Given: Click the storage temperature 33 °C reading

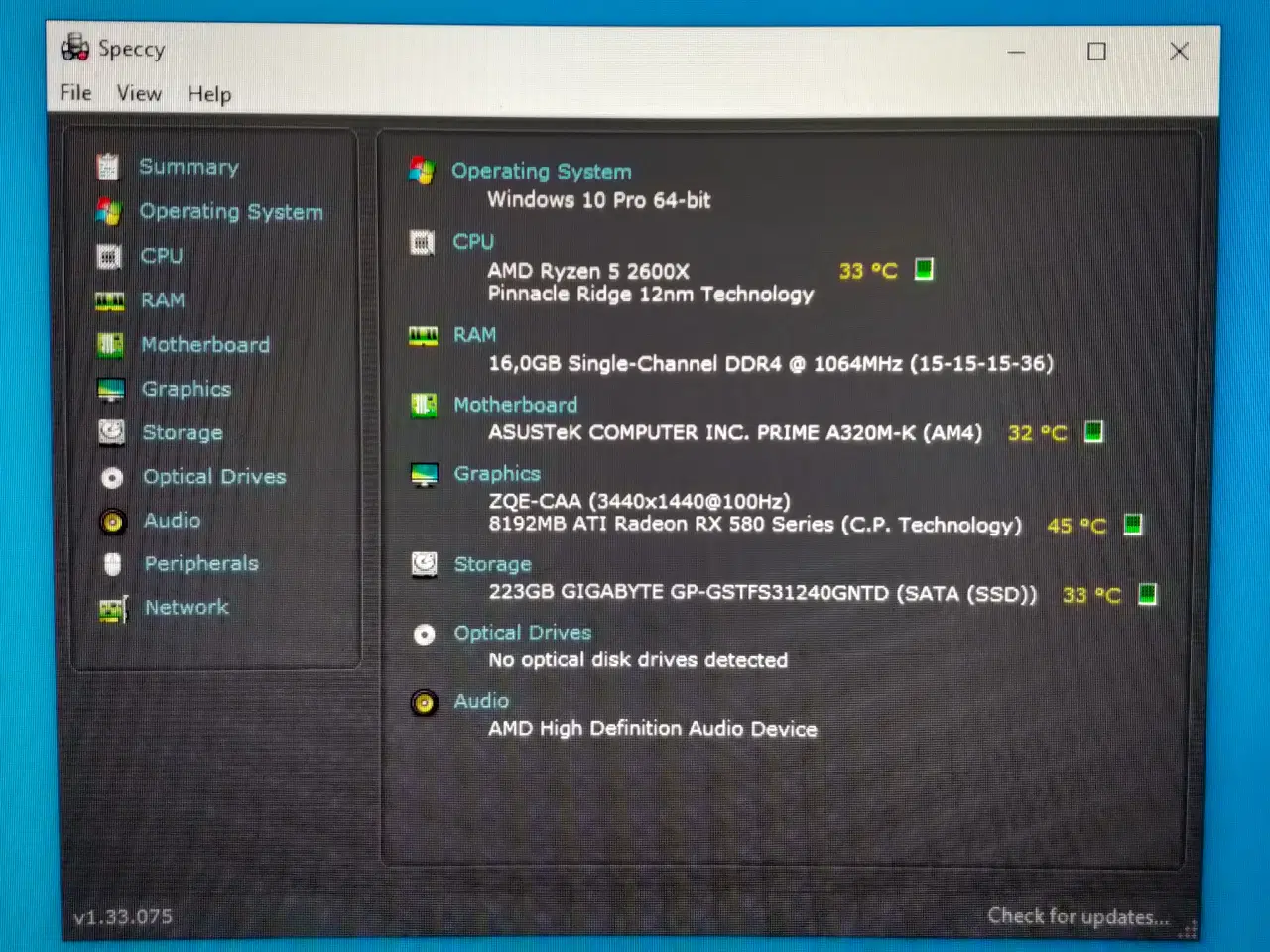Looking at the screenshot, I should [x=1091, y=595].
